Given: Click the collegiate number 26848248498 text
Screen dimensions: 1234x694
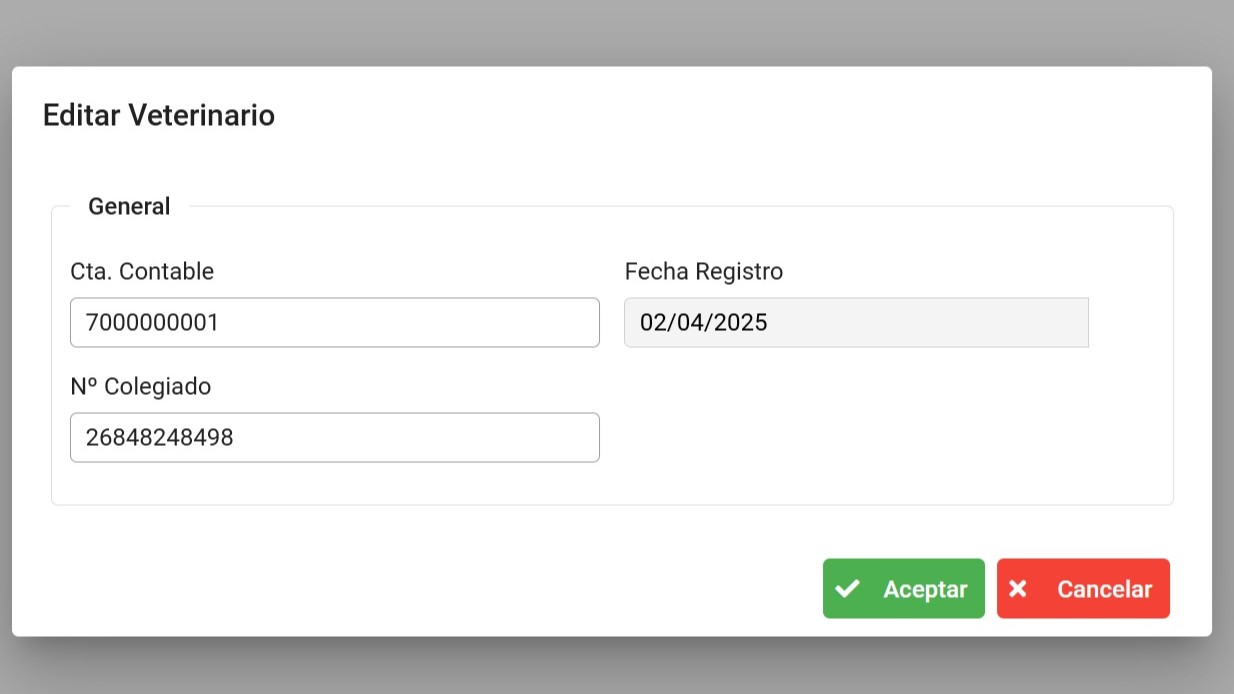Looking at the screenshot, I should coord(160,438).
